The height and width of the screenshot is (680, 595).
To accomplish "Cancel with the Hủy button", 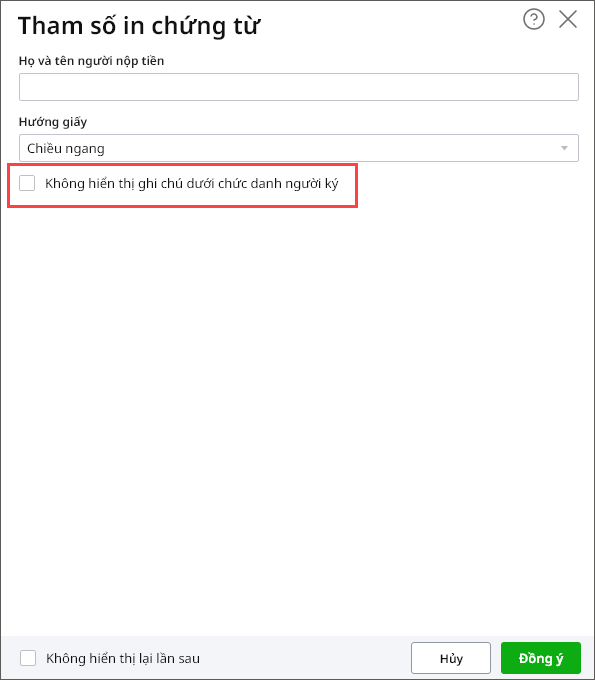I will point(451,658).
